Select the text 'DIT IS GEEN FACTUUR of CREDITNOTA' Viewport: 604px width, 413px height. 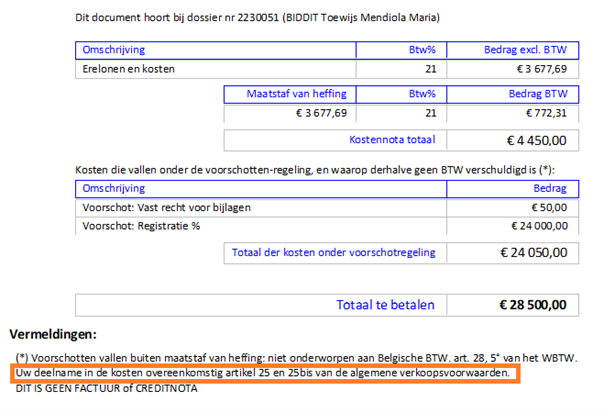(x=106, y=388)
